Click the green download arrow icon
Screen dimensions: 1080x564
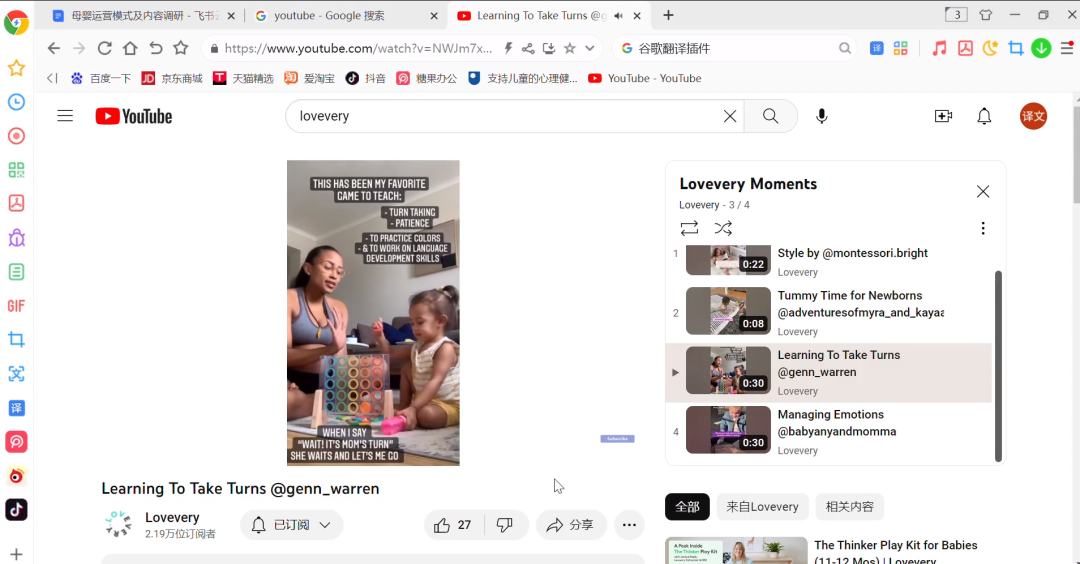1041,48
